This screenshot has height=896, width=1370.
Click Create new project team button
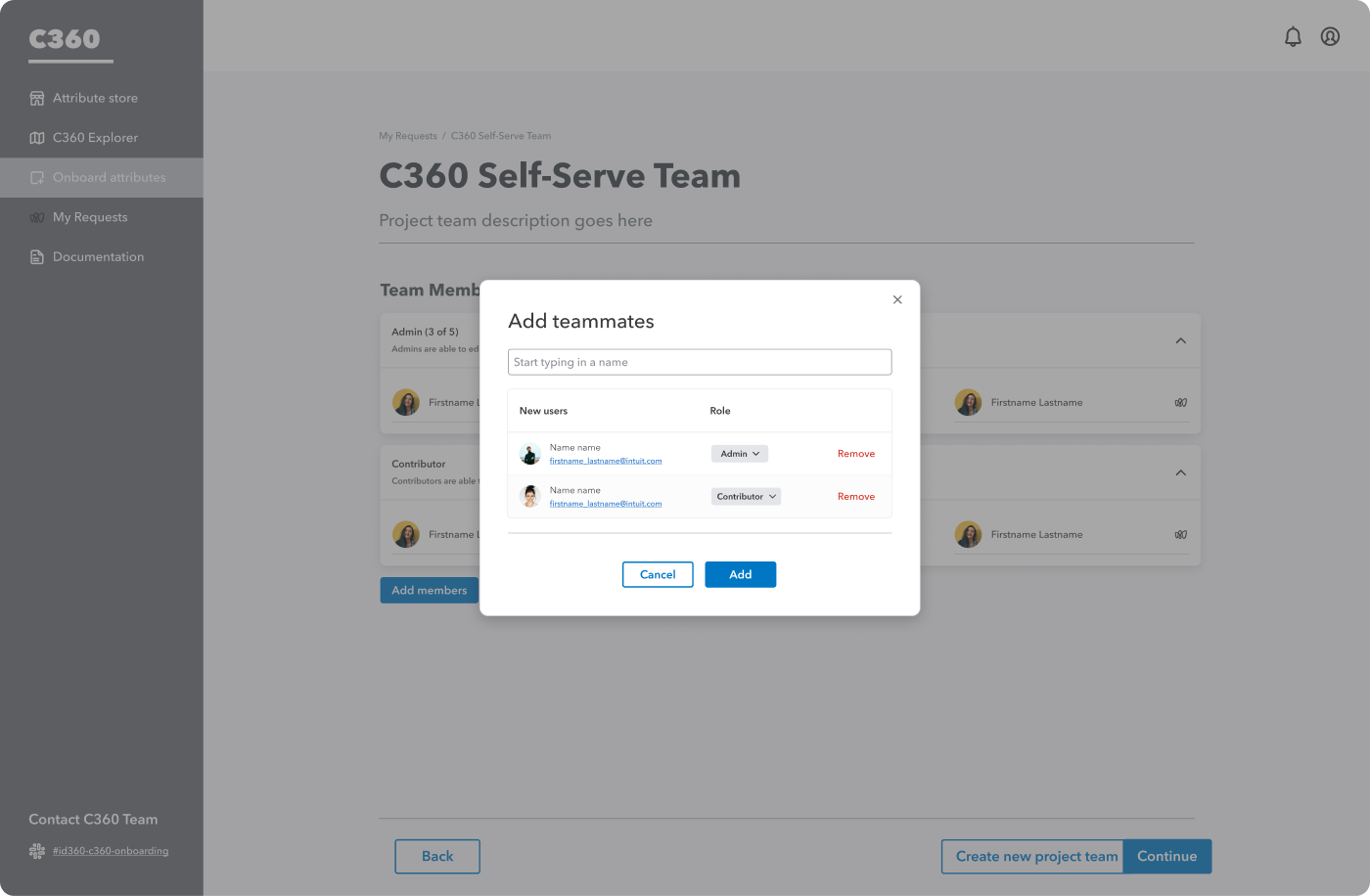[1033, 857]
